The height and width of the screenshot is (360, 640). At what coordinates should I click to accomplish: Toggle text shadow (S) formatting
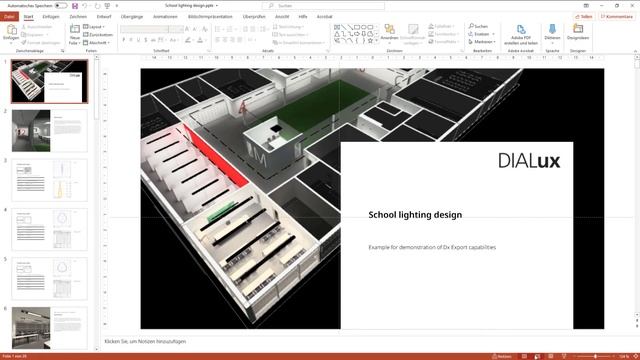[146, 40]
